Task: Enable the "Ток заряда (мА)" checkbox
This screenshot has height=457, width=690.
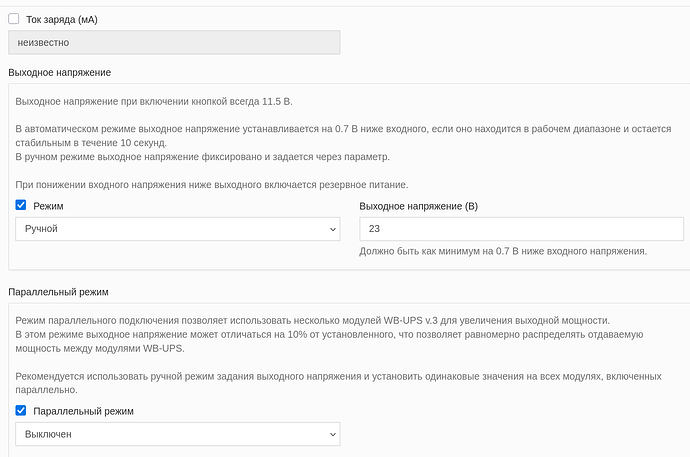Action: tap(14, 19)
